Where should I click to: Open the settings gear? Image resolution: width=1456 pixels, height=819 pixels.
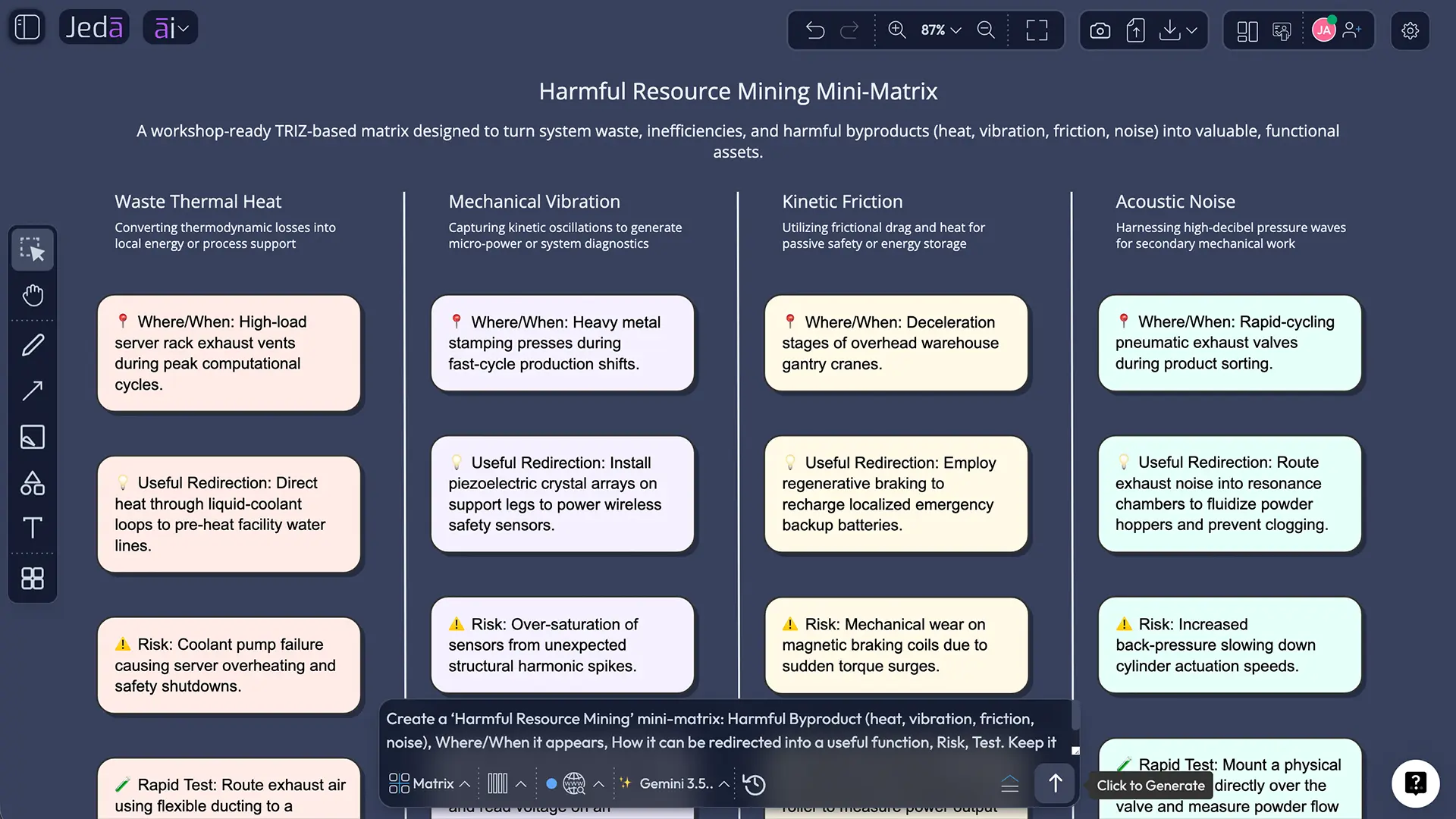coord(1410,30)
